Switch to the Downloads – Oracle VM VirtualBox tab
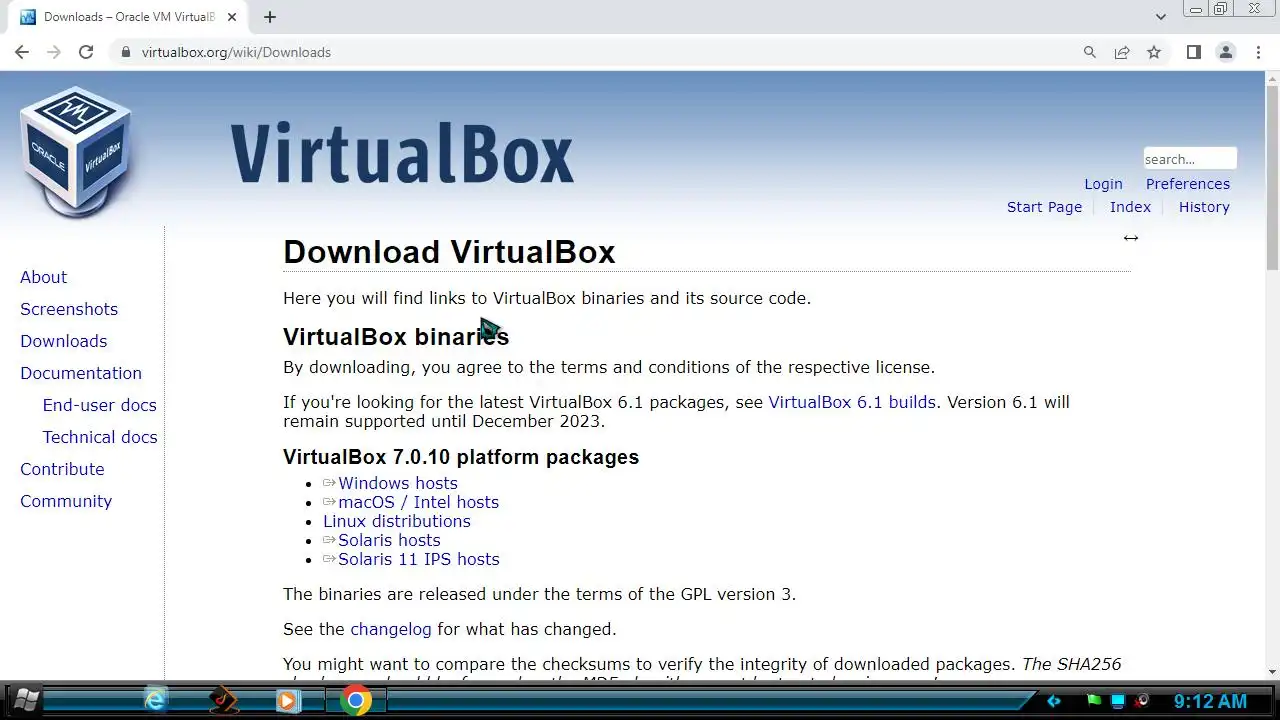 (x=128, y=17)
